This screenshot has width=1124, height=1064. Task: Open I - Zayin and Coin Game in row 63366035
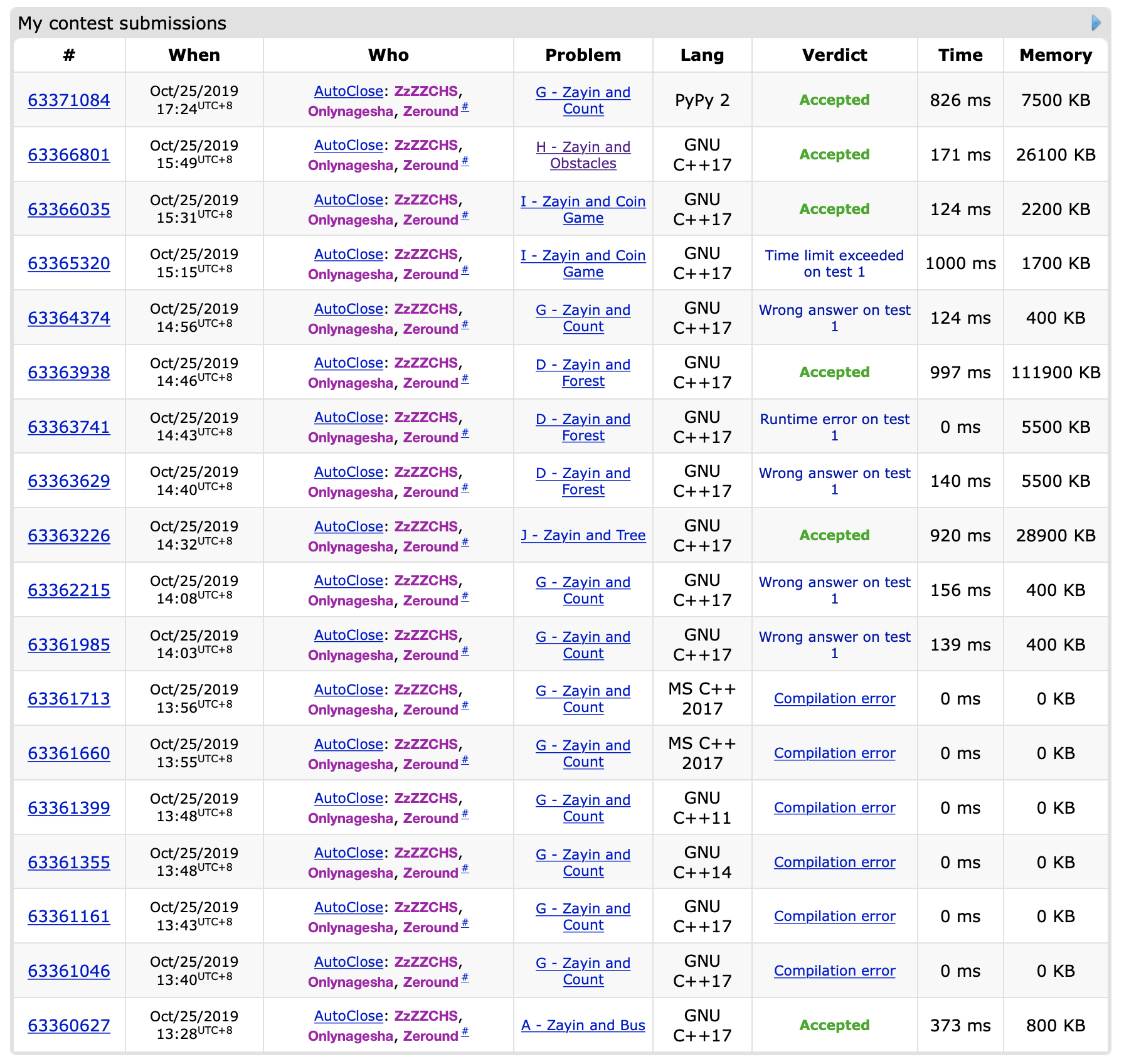tap(583, 210)
